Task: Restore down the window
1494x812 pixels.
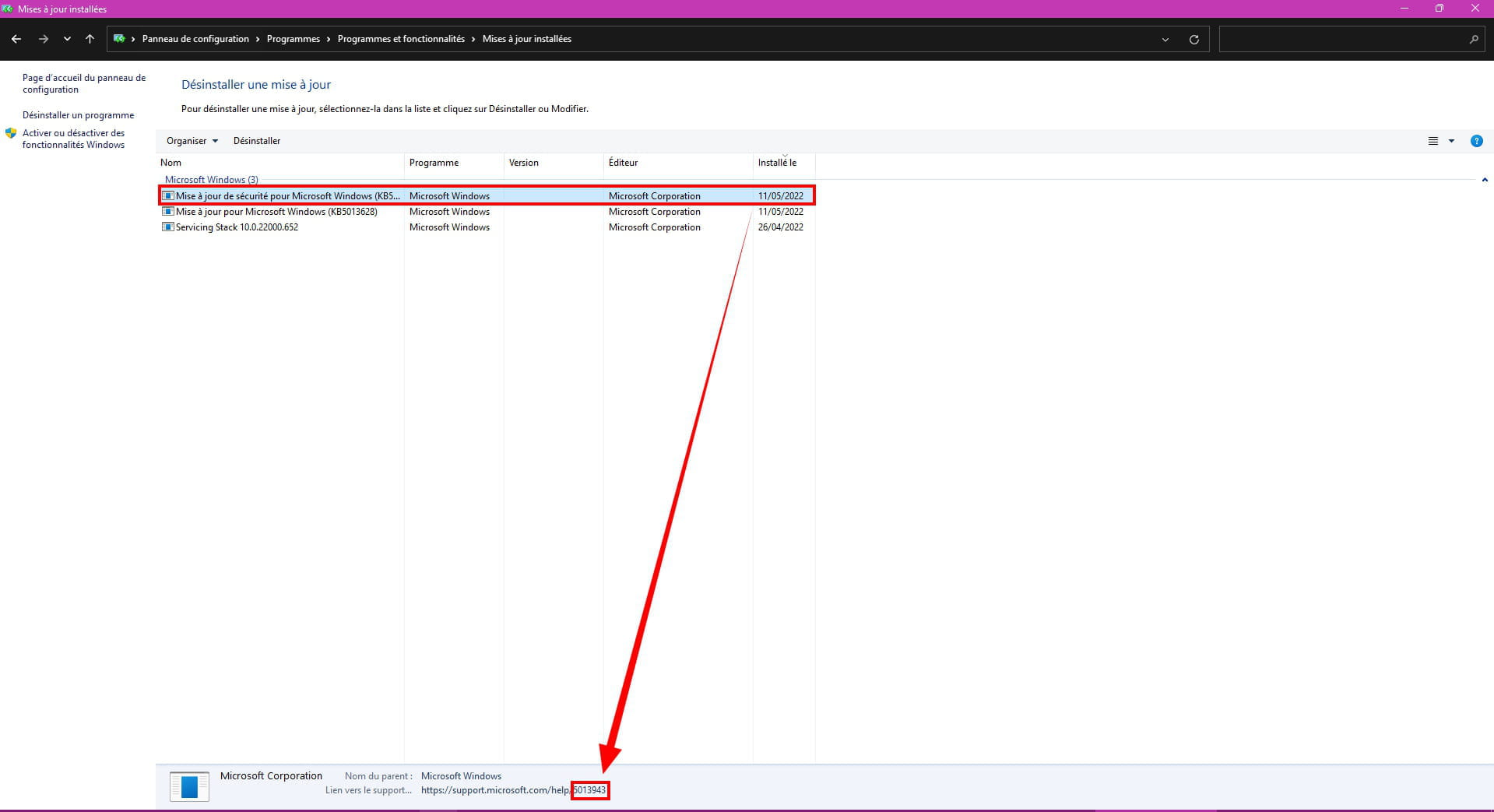Action: coord(1440,9)
